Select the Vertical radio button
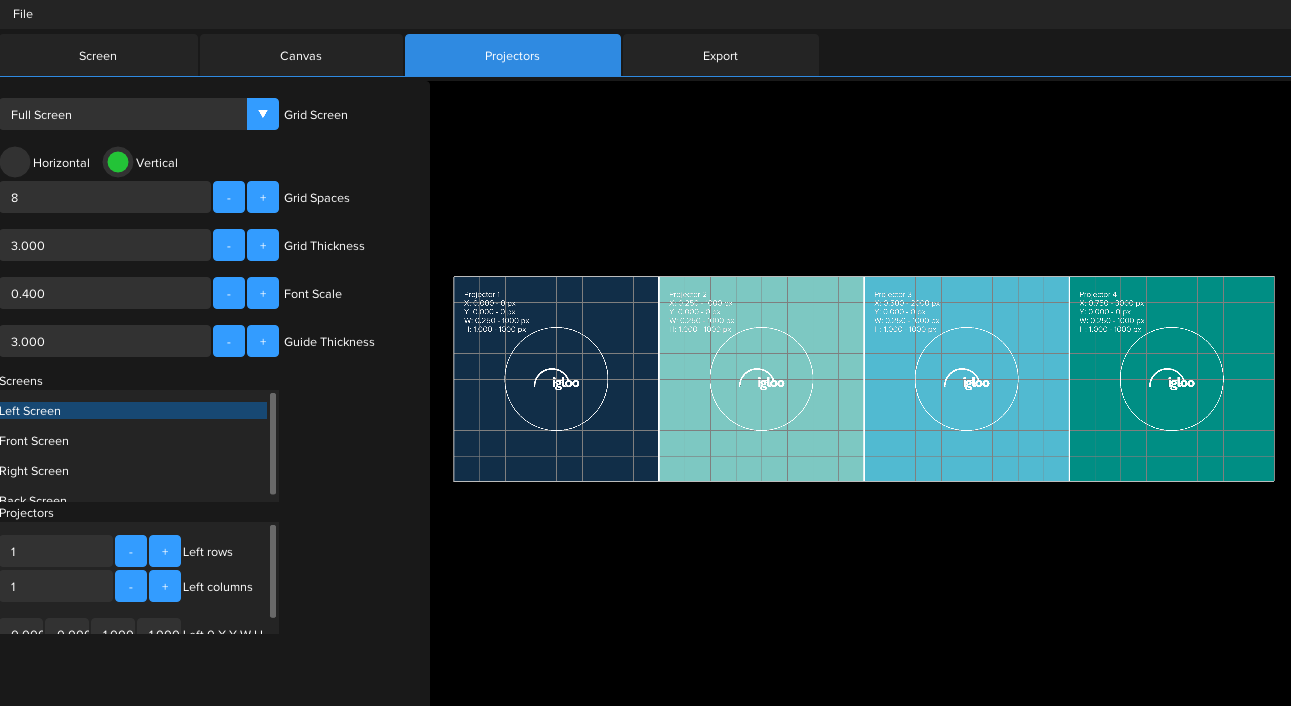The width and height of the screenshot is (1291, 706). 118,163
